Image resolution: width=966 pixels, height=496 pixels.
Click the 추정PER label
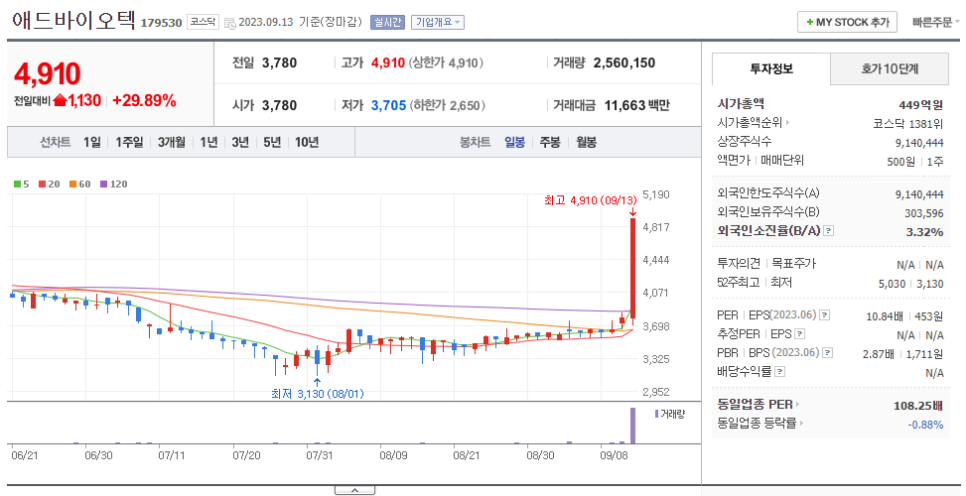point(739,334)
